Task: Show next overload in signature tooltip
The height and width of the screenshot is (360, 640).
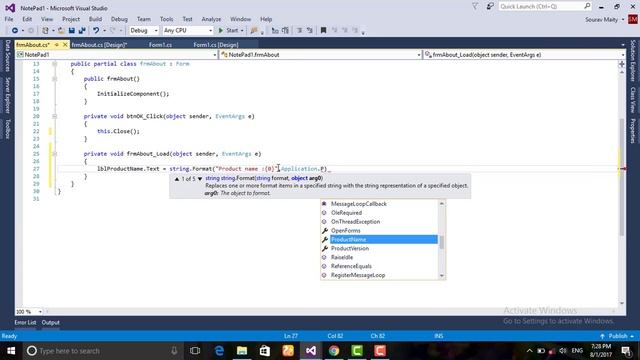Action: tap(200, 179)
